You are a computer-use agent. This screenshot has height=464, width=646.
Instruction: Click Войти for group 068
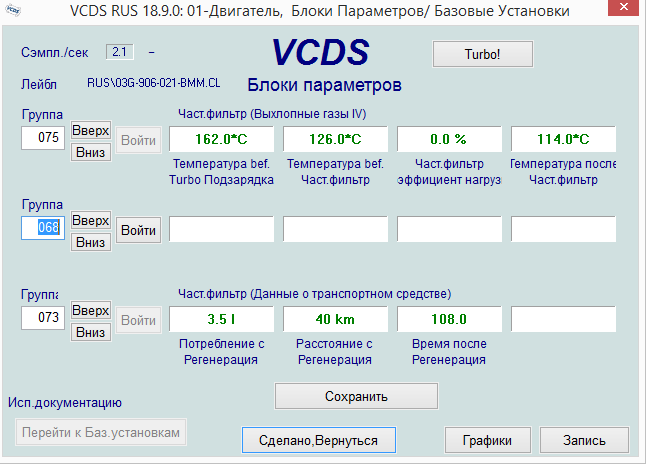pyautogui.click(x=138, y=230)
